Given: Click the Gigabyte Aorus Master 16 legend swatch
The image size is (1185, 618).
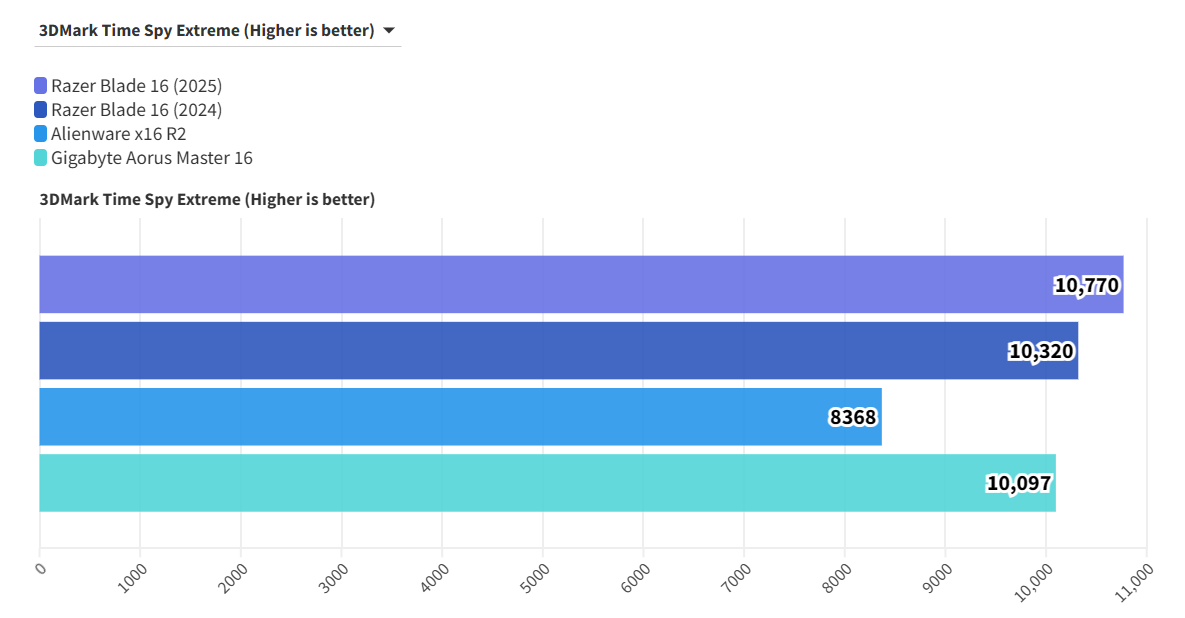Looking at the screenshot, I should pyautogui.click(x=40, y=158).
